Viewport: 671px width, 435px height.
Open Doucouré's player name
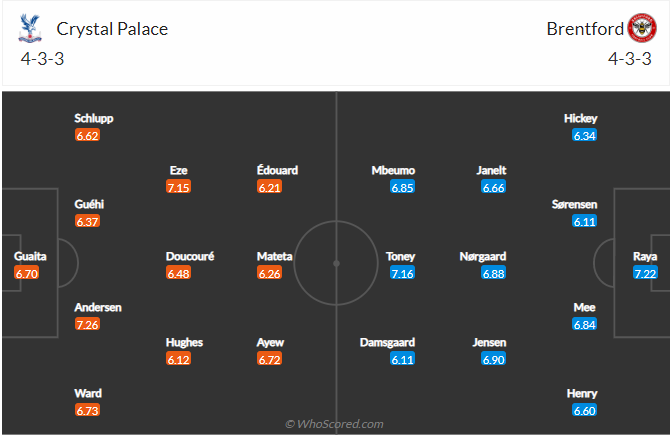[x=190, y=256]
